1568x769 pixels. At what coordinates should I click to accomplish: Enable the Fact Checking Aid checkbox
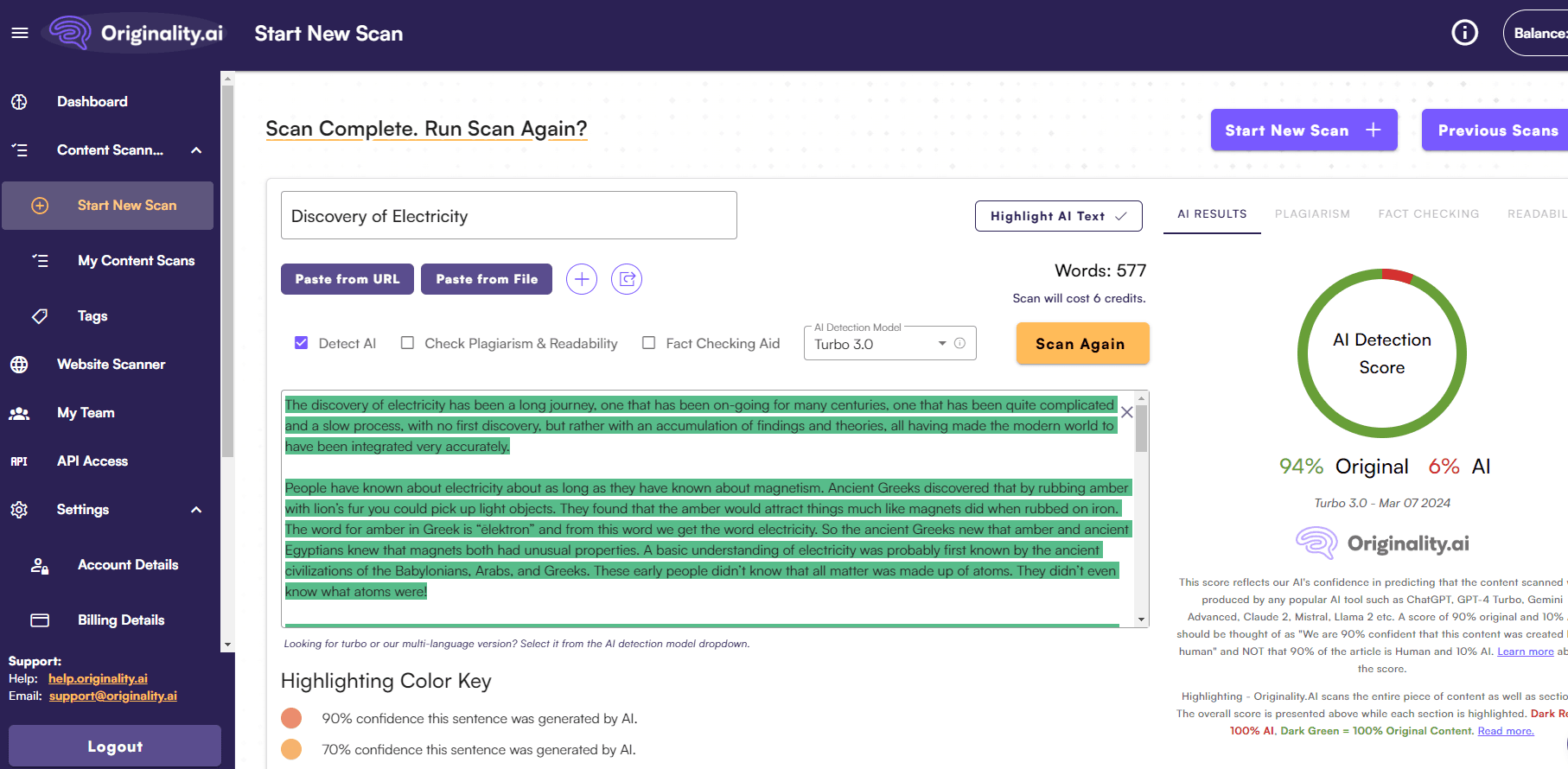648,343
